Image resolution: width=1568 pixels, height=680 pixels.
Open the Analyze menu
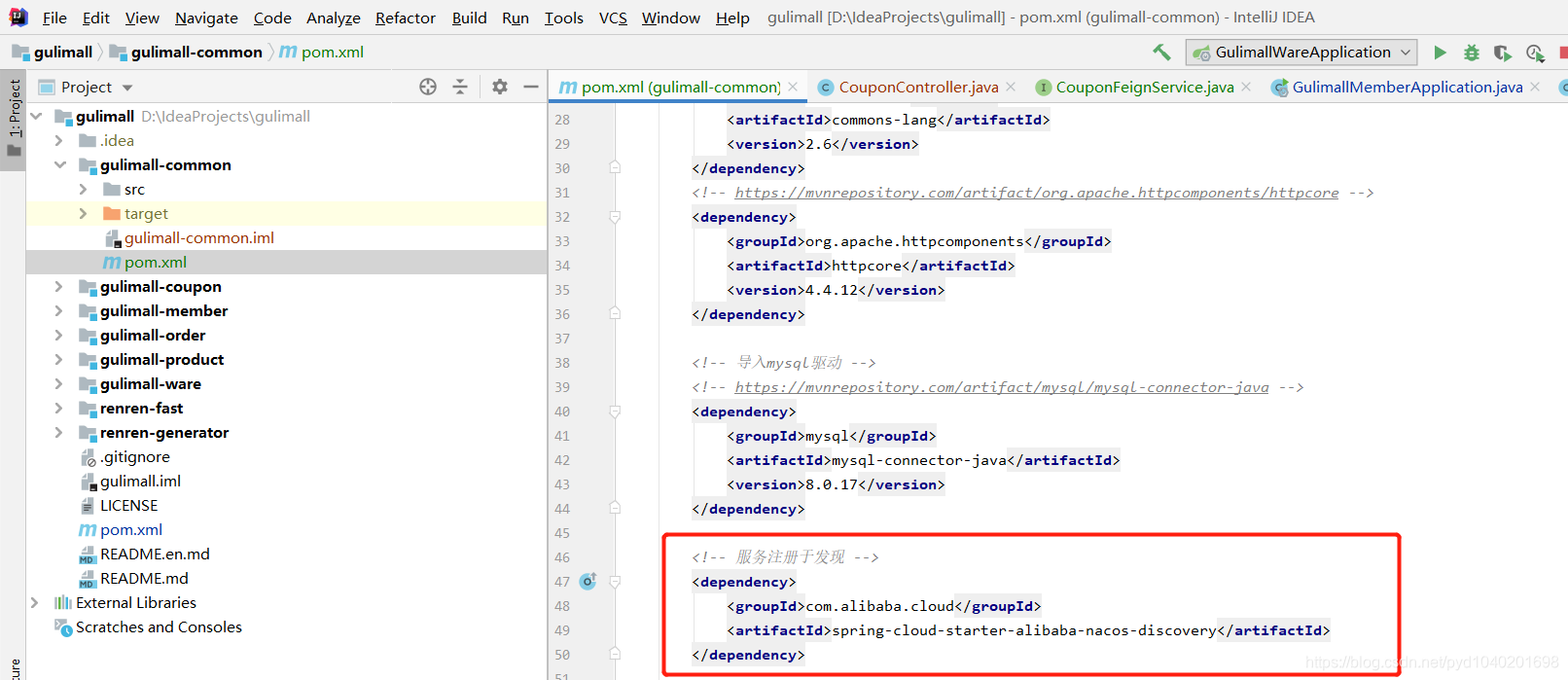tap(334, 18)
